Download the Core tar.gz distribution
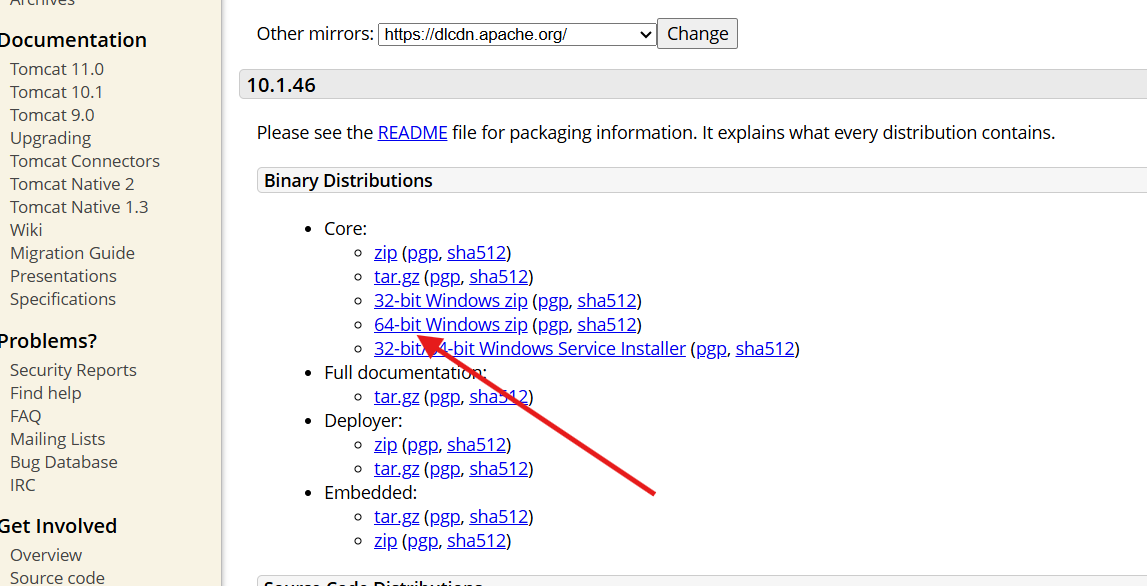The height and width of the screenshot is (586, 1147). [396, 277]
